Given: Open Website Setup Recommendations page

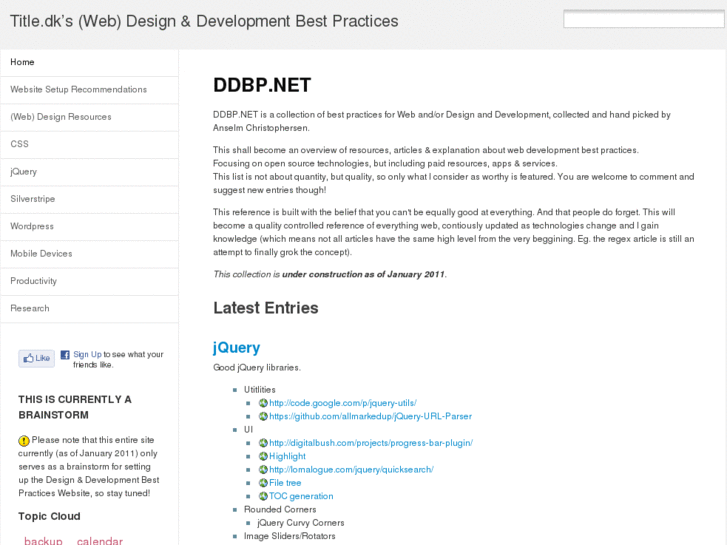Looking at the screenshot, I should [x=89, y=90].
